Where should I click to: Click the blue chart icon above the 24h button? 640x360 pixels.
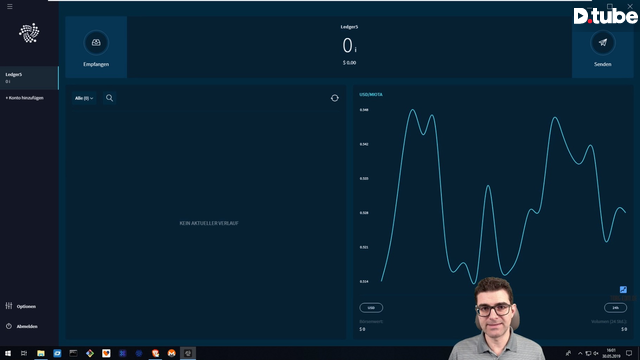click(x=623, y=289)
